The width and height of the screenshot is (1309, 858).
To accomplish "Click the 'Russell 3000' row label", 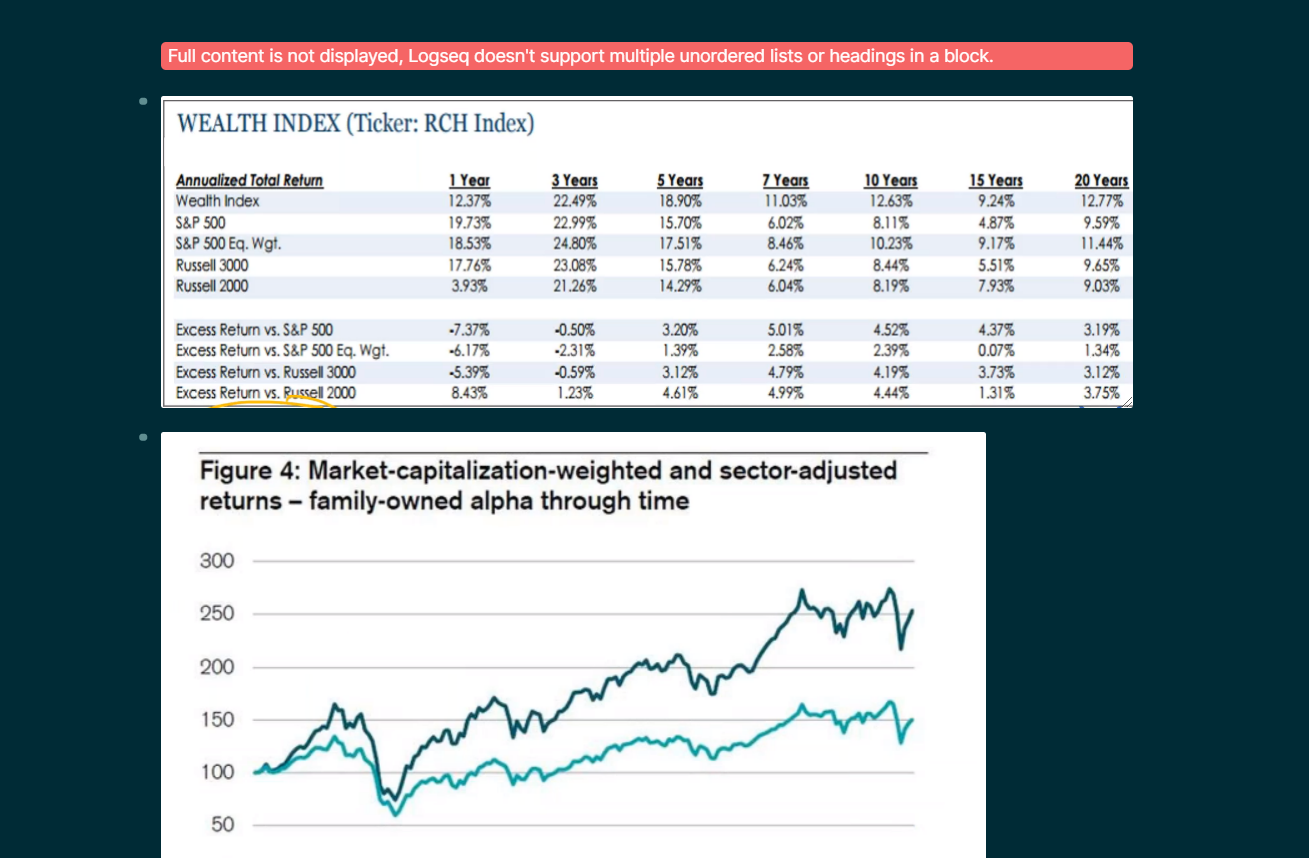I will (212, 265).
